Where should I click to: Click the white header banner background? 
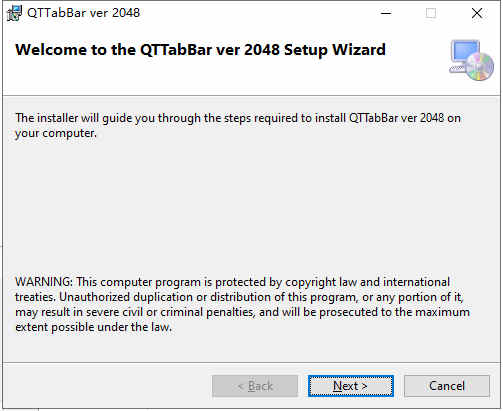[233, 78]
